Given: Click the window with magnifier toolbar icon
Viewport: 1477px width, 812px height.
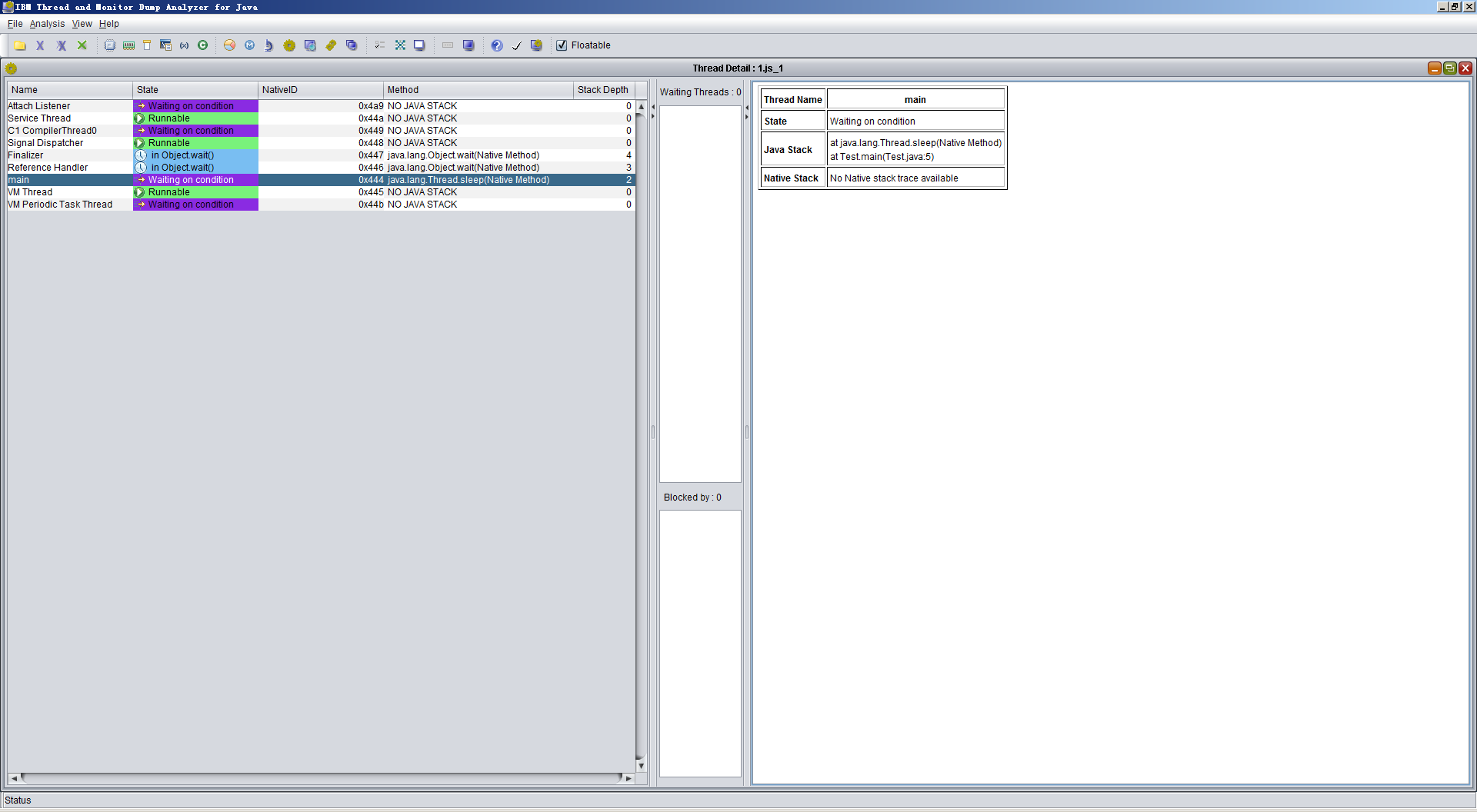Looking at the screenshot, I should 310,45.
